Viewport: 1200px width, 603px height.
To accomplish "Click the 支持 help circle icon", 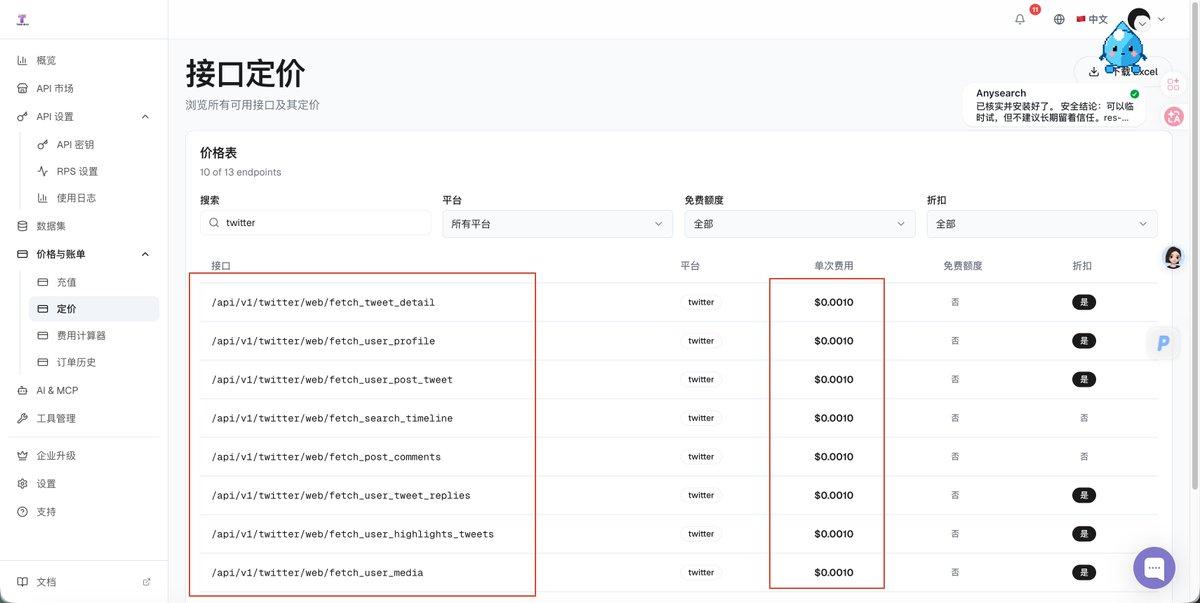I will point(22,511).
